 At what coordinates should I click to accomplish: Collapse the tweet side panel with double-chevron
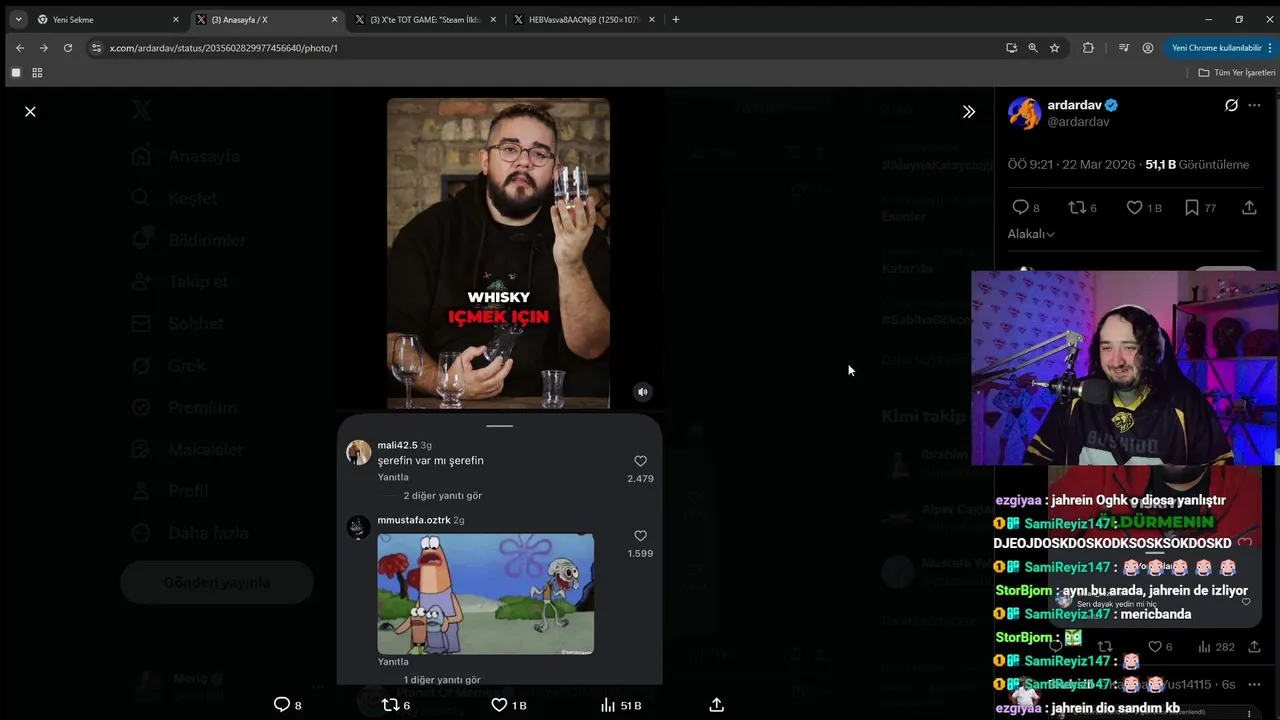tap(968, 112)
